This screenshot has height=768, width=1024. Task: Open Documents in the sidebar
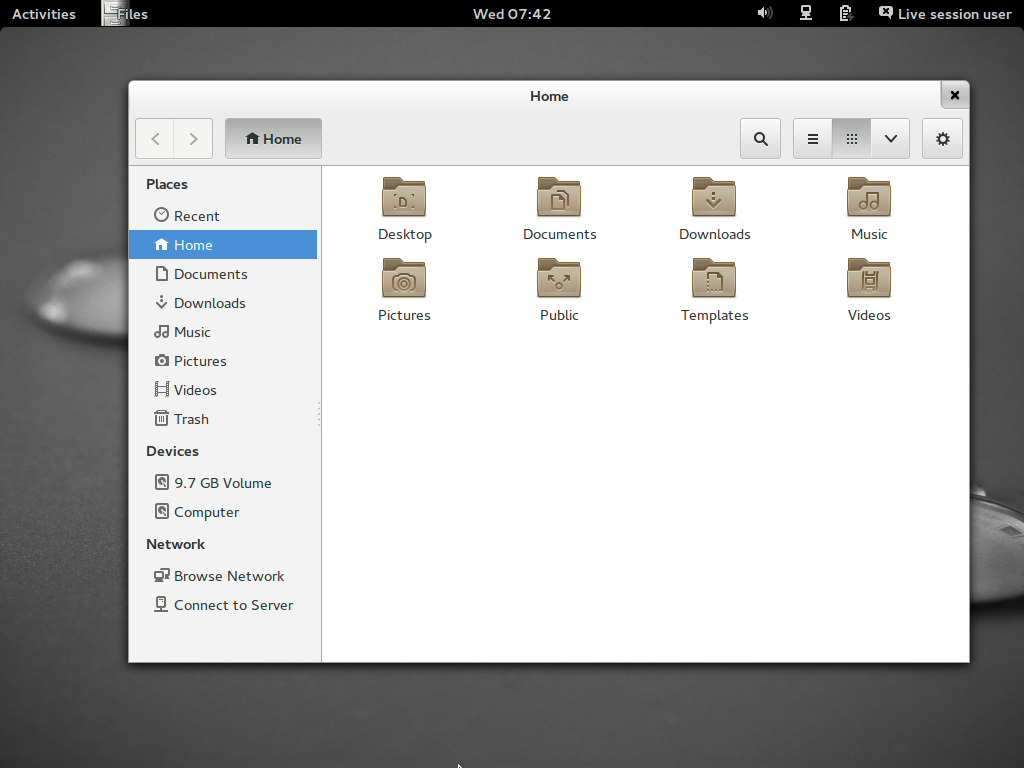point(223,274)
